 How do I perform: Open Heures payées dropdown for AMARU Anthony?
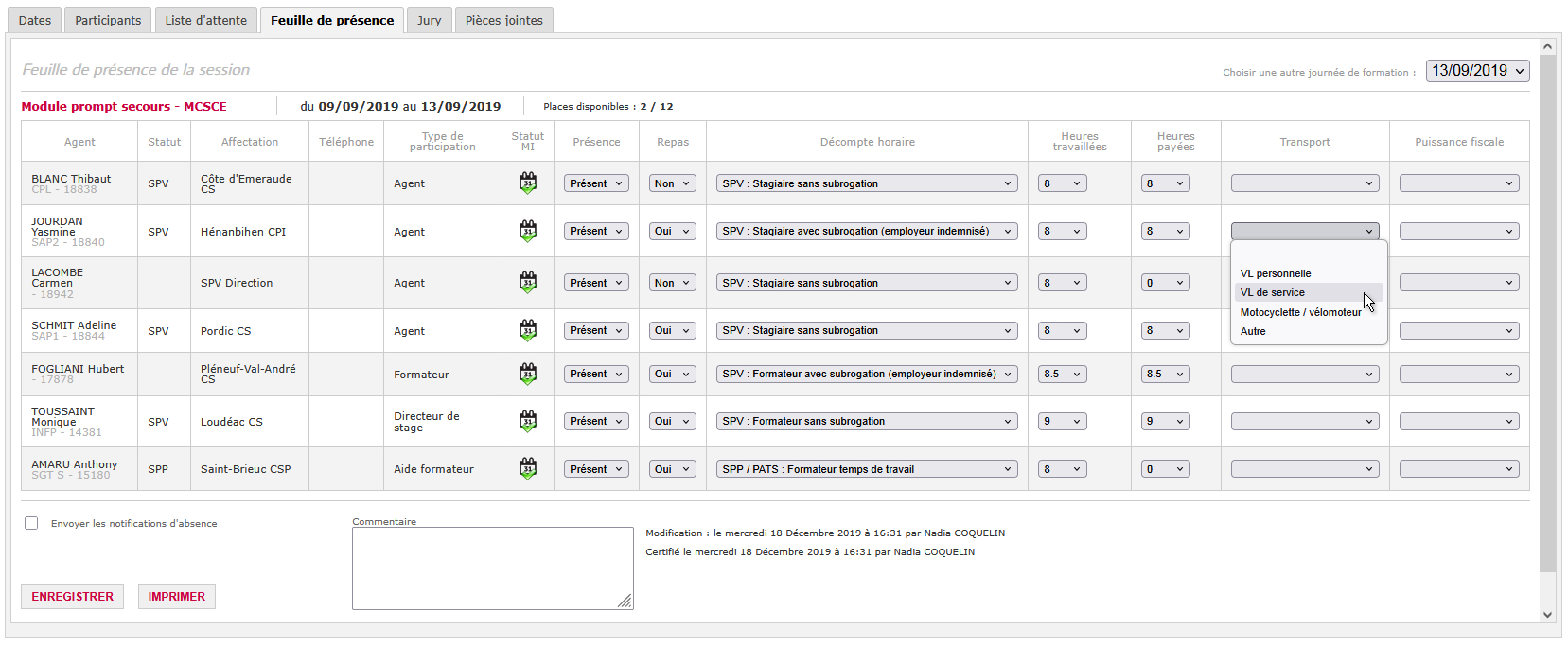1166,469
